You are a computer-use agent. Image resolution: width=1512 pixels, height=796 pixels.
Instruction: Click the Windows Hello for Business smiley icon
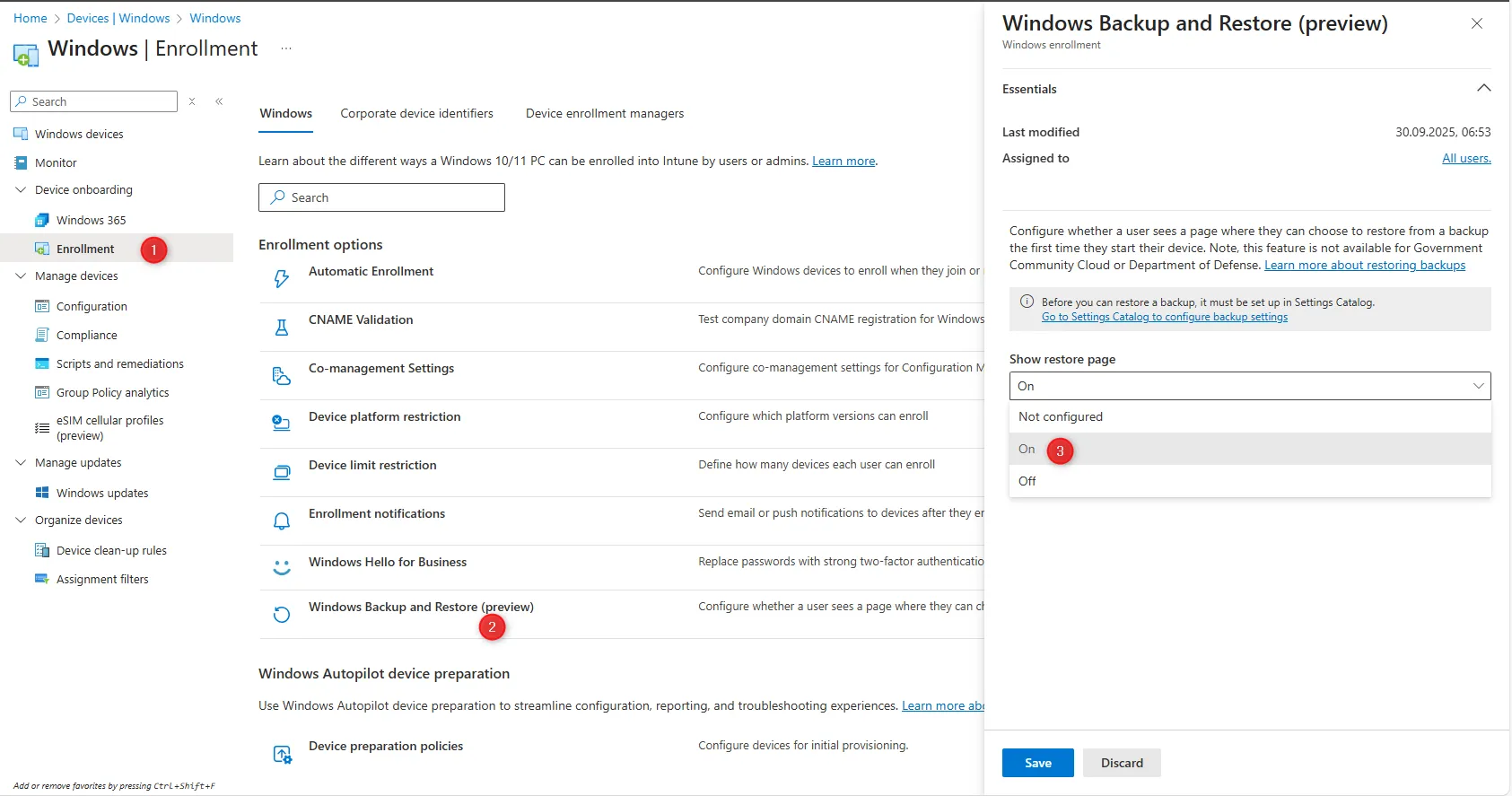pos(282,568)
